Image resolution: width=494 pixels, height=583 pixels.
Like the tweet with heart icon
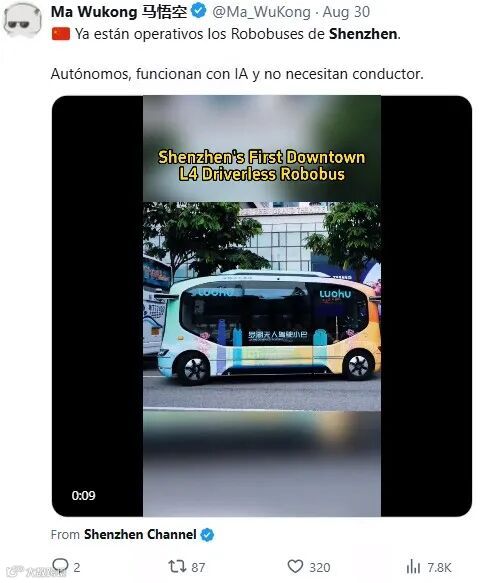296,567
